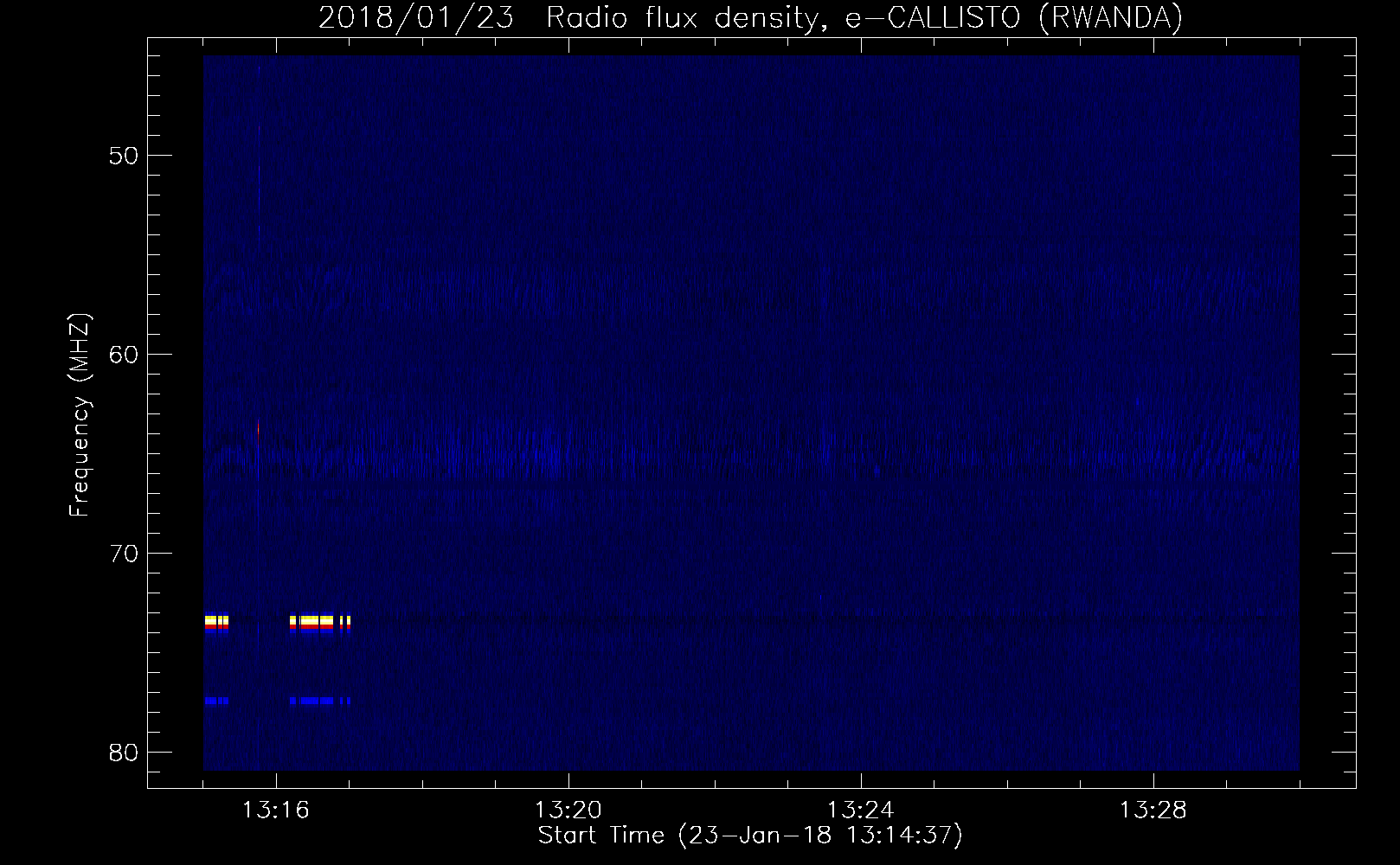
Task: Click the 'Start Time (23-Jan-18 13:14:37)' label
Action: tap(750, 836)
